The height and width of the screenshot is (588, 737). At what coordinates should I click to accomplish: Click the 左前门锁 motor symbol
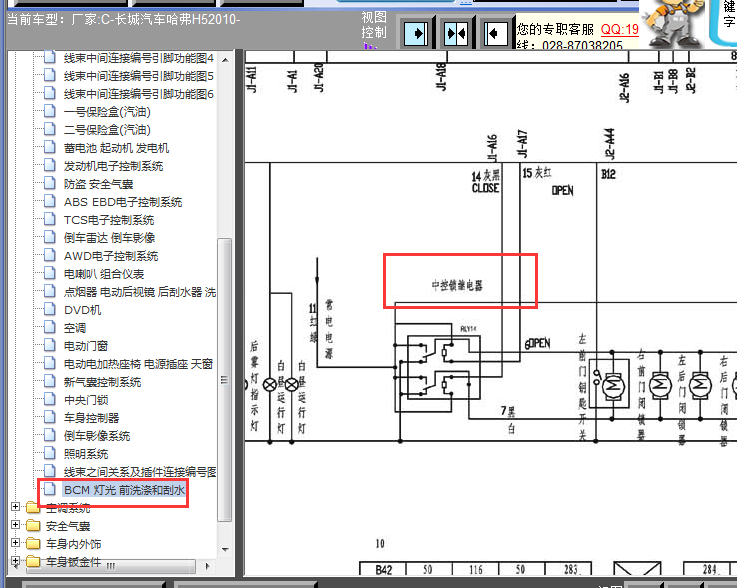click(613, 386)
